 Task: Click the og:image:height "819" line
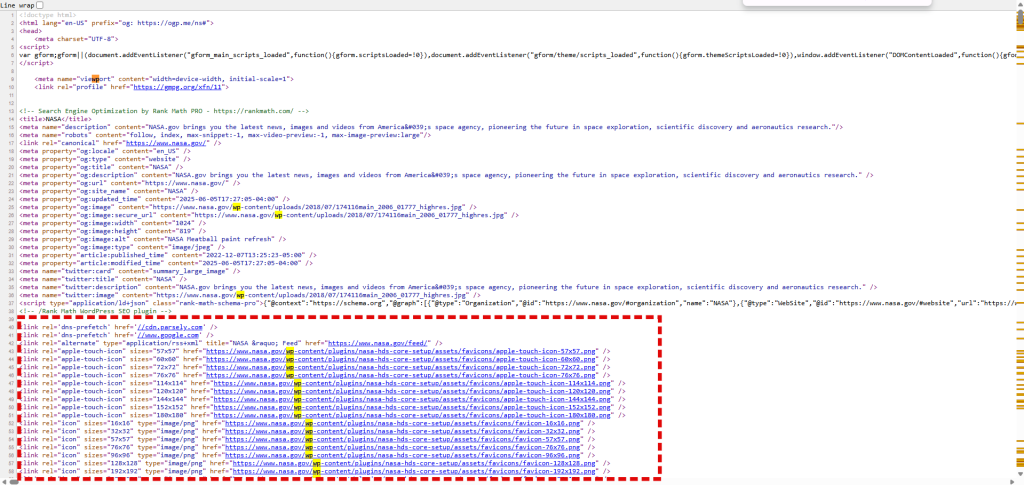(111, 230)
